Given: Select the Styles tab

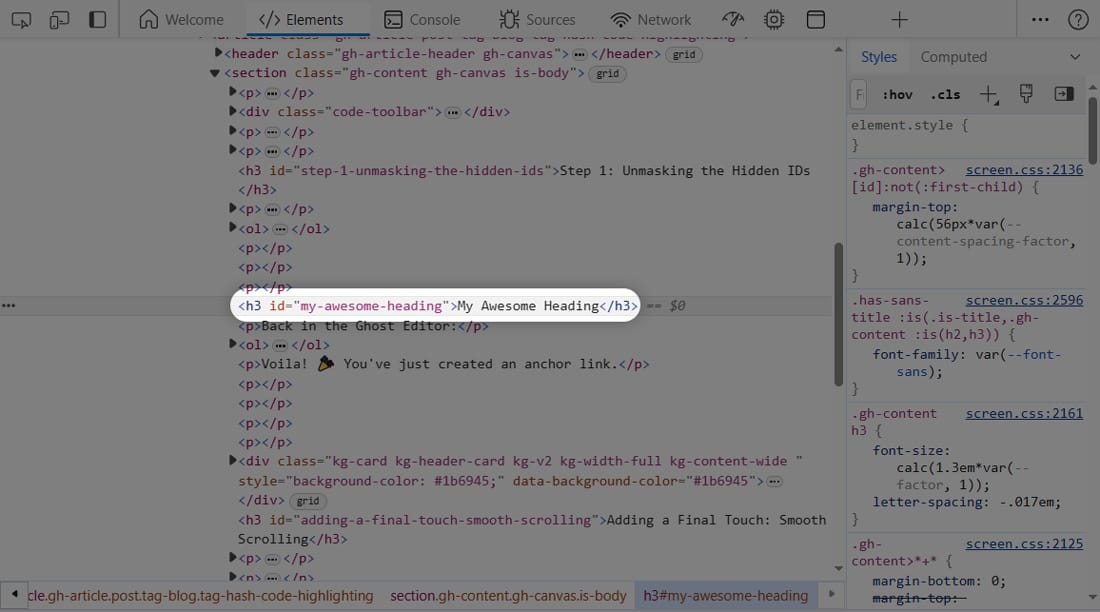Looking at the screenshot, I should tap(878, 57).
